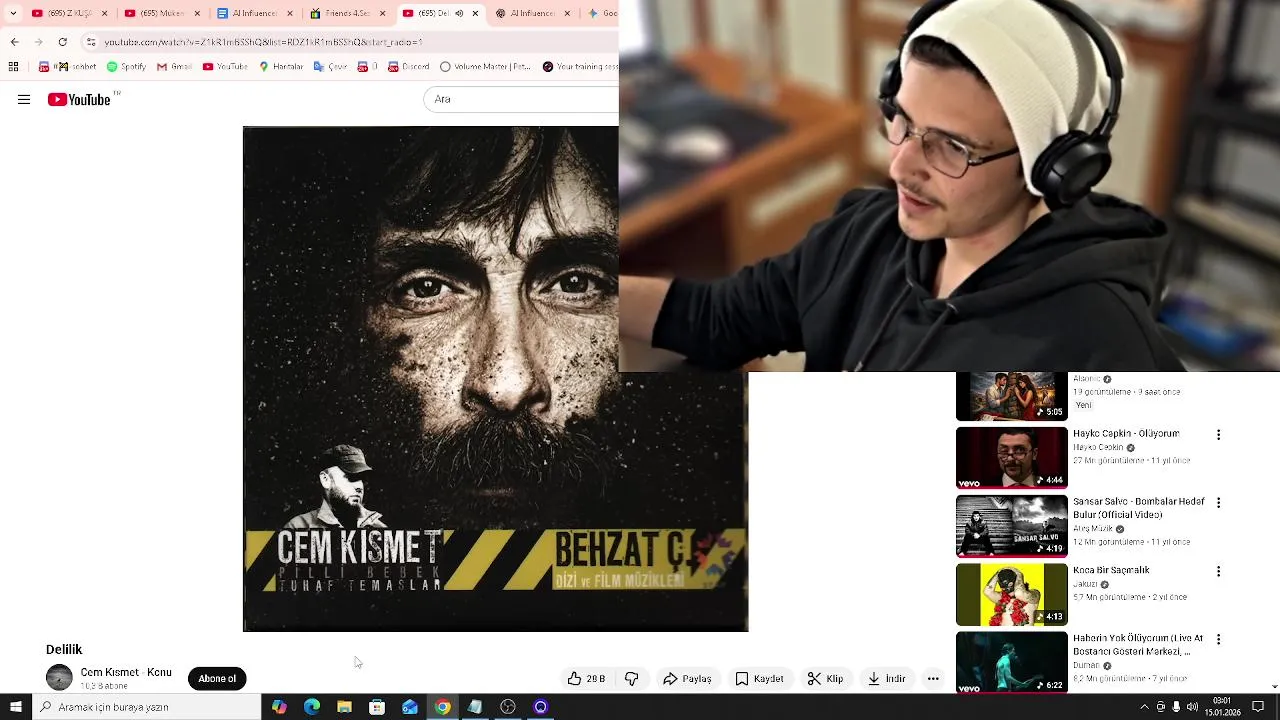Open 'Koca Bir Saçmalık' video title
Screen dimensions: 1280x720
pos(1111,570)
